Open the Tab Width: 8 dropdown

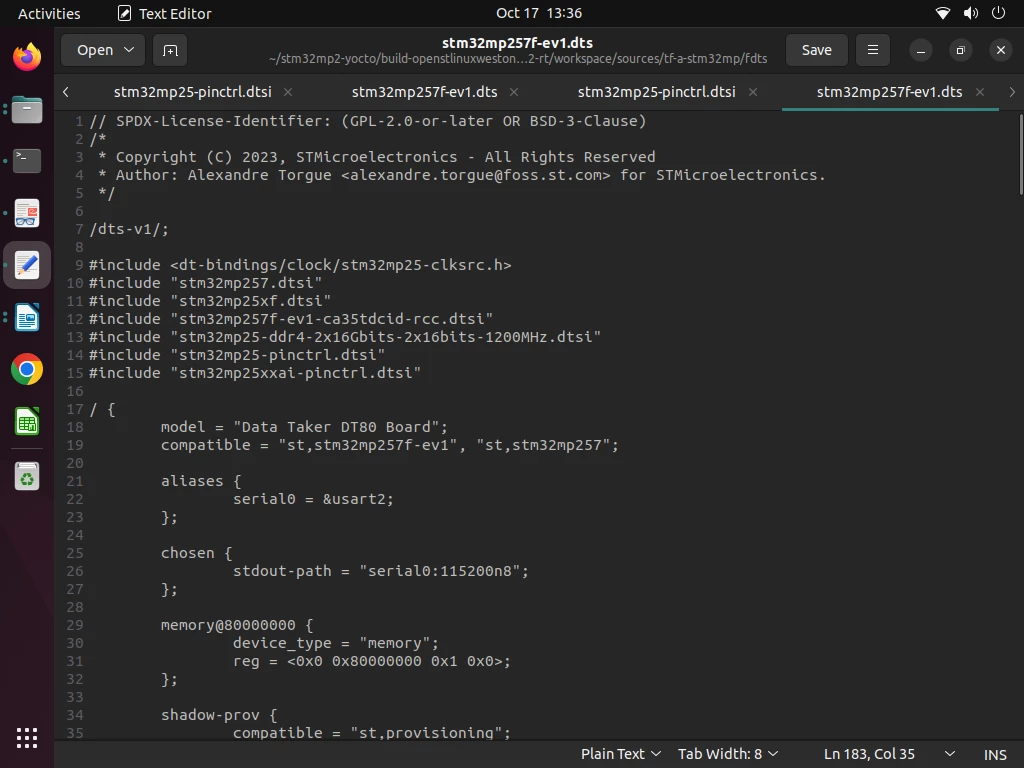click(728, 754)
